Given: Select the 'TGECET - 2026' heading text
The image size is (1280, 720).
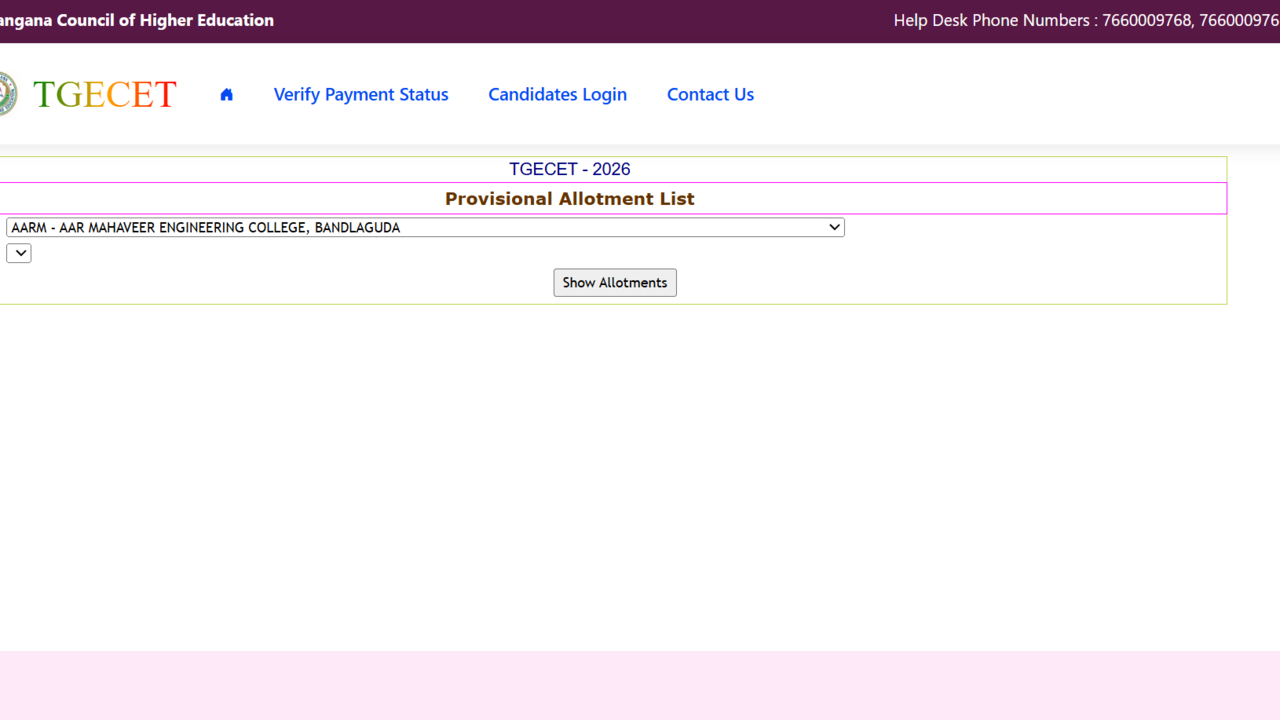Looking at the screenshot, I should [x=570, y=169].
